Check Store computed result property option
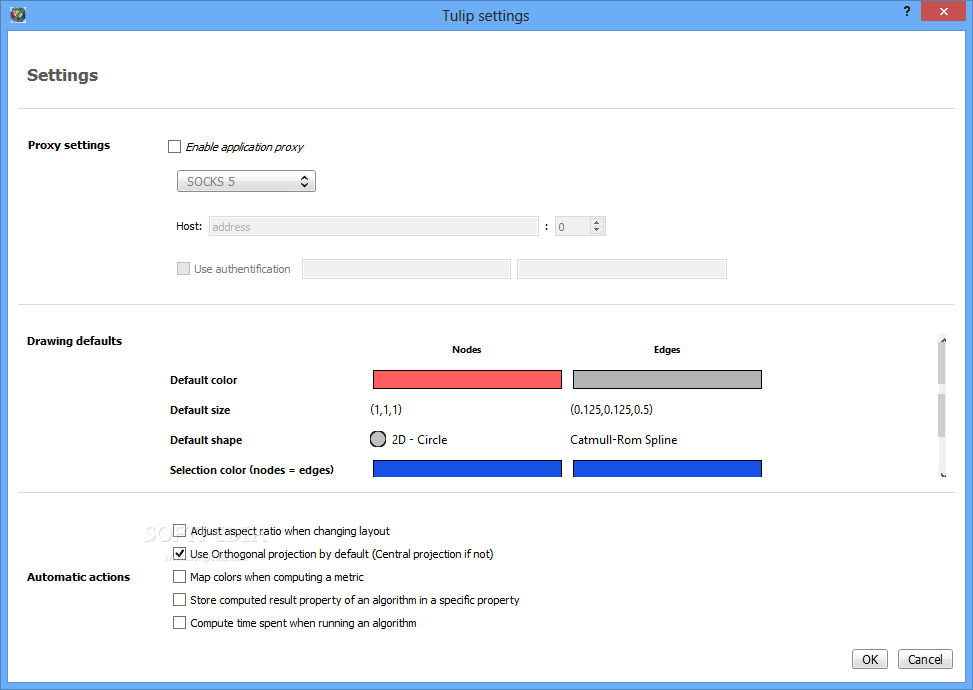The image size is (973, 690). (x=179, y=599)
